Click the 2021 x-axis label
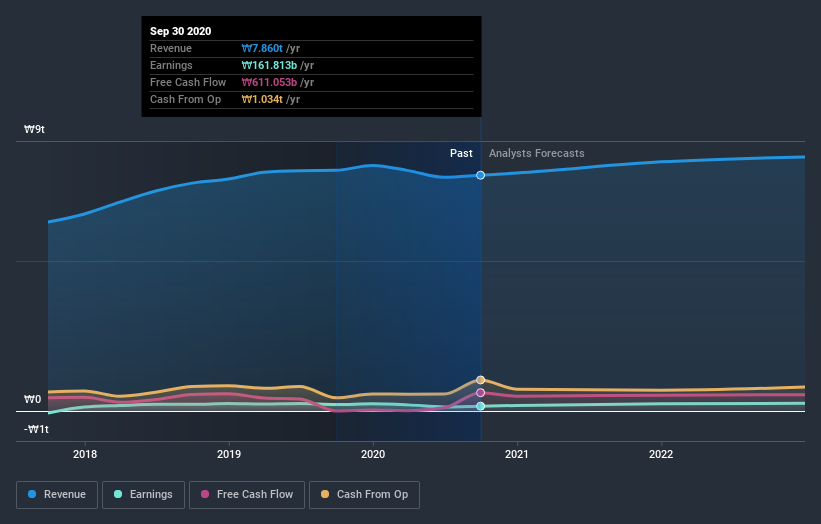This screenshot has height=524, width=821. 517,454
